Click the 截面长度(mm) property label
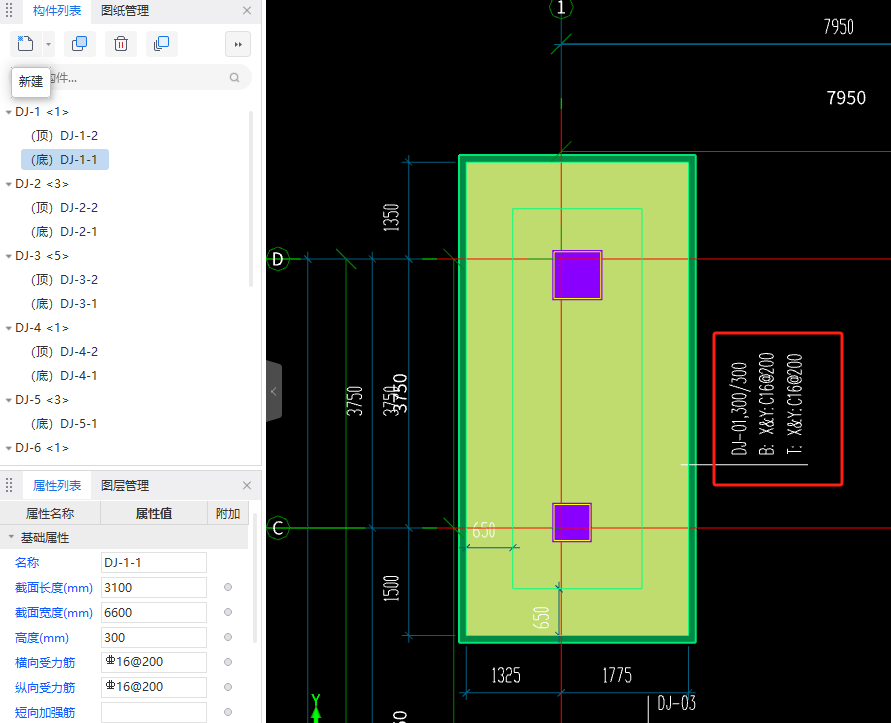 coord(53,588)
